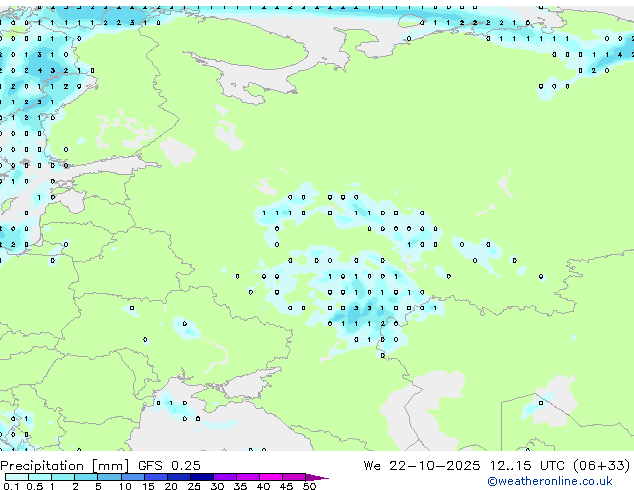Image resolution: width=634 pixels, height=490 pixels.
Task: Pick the 0.1–0.5 mm legend swatch
Action: pos(17,477)
